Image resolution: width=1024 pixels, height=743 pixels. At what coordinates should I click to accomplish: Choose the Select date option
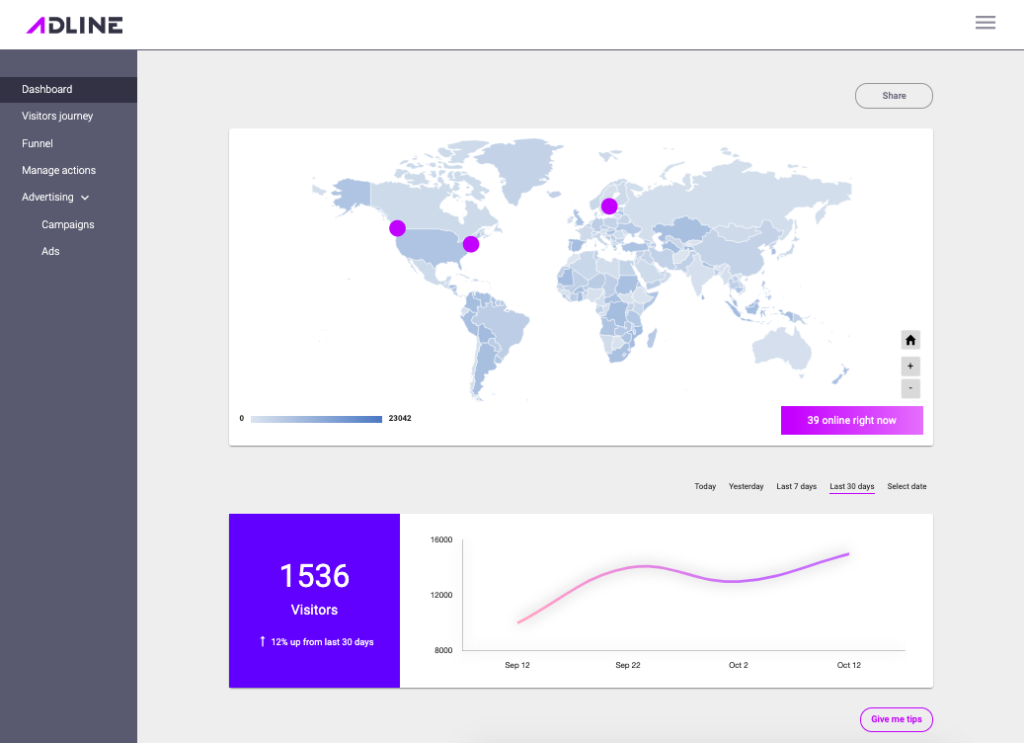[906, 487]
